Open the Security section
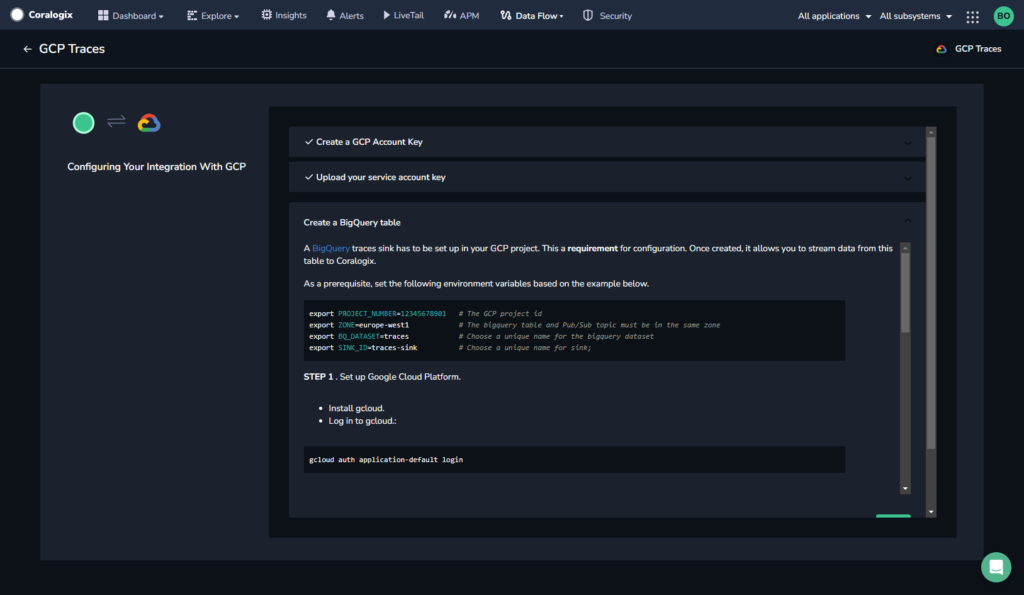 (607, 16)
